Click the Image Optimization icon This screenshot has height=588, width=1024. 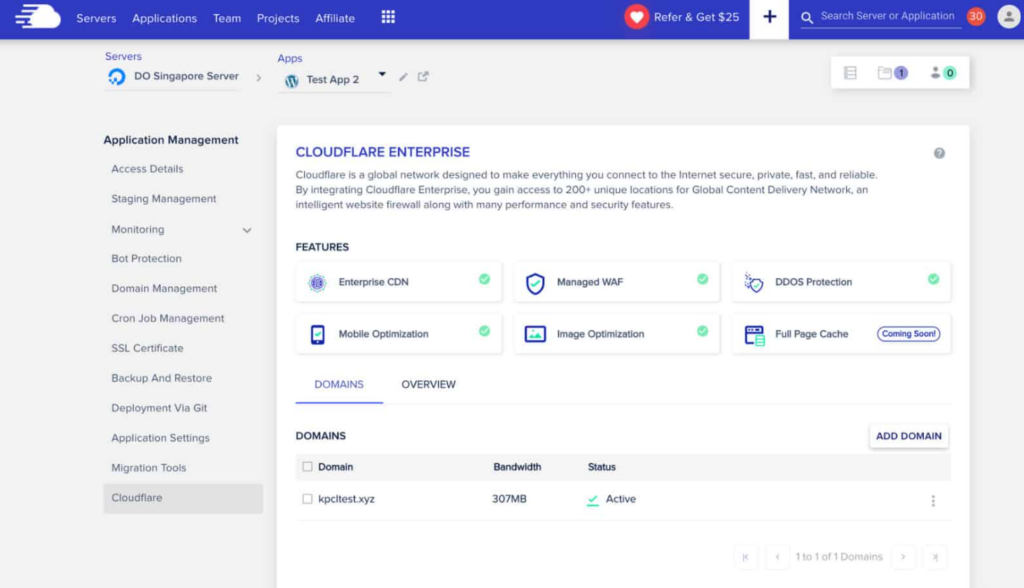535,334
